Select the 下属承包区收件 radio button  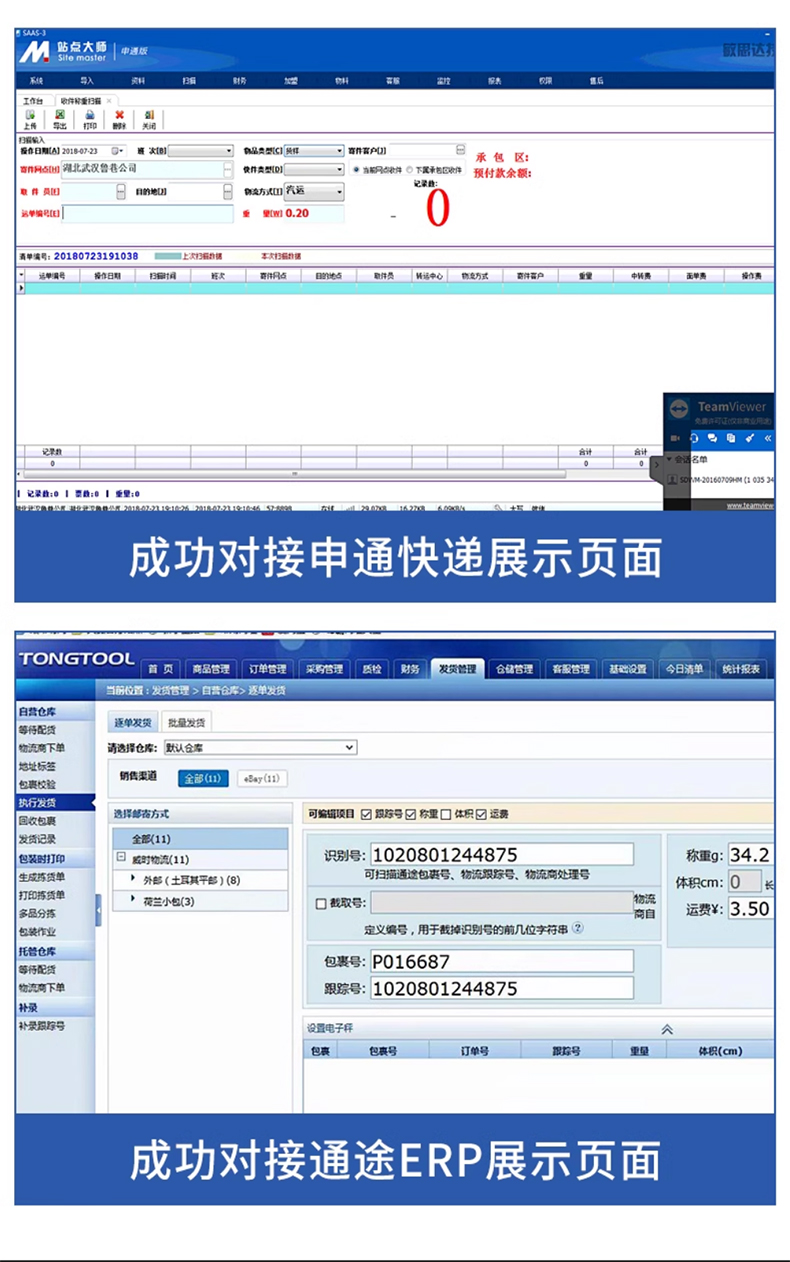click(x=410, y=171)
